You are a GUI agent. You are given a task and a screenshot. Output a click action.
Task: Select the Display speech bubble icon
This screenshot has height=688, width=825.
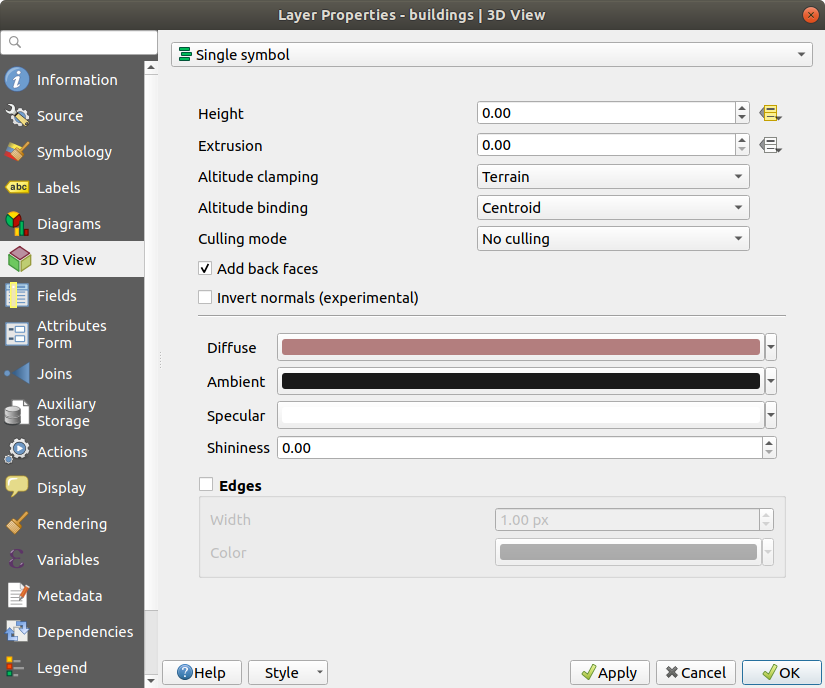(17, 487)
